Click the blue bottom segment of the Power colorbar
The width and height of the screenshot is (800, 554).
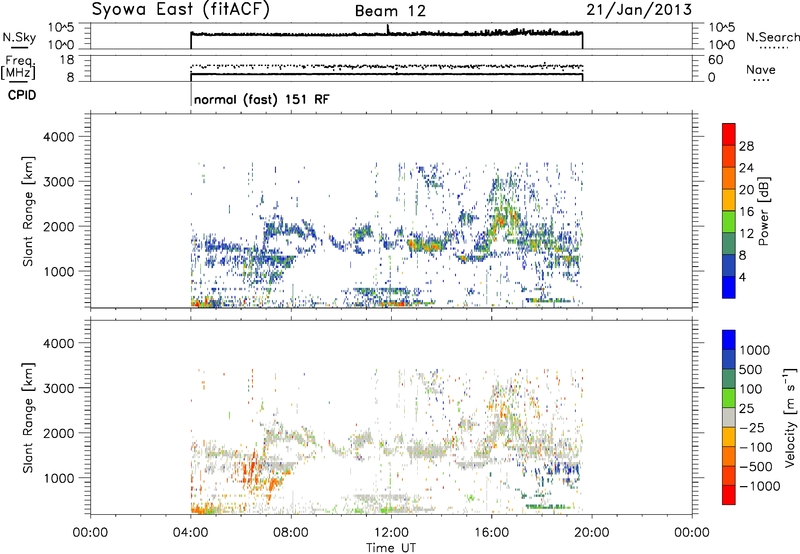[x=729, y=287]
